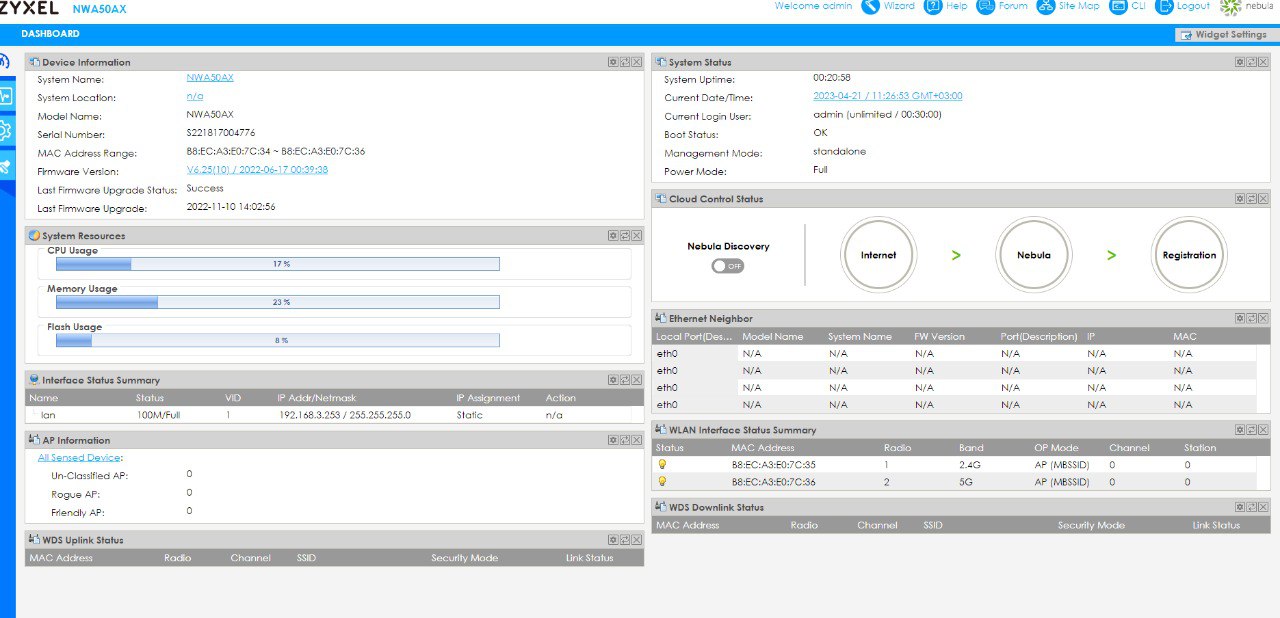Open the Maintenance tools sidebar icon

click(x=6, y=167)
